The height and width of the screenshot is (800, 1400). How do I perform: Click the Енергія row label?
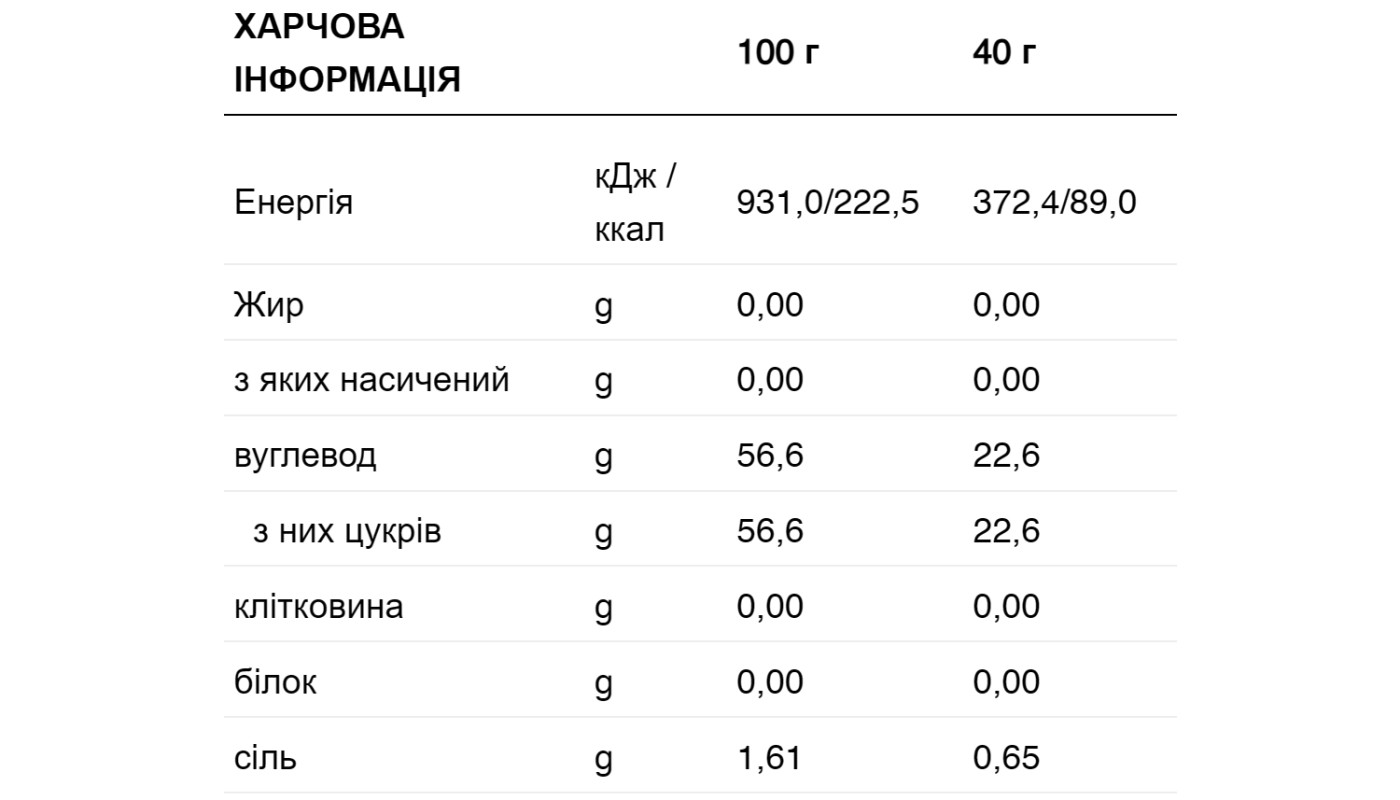(x=293, y=203)
